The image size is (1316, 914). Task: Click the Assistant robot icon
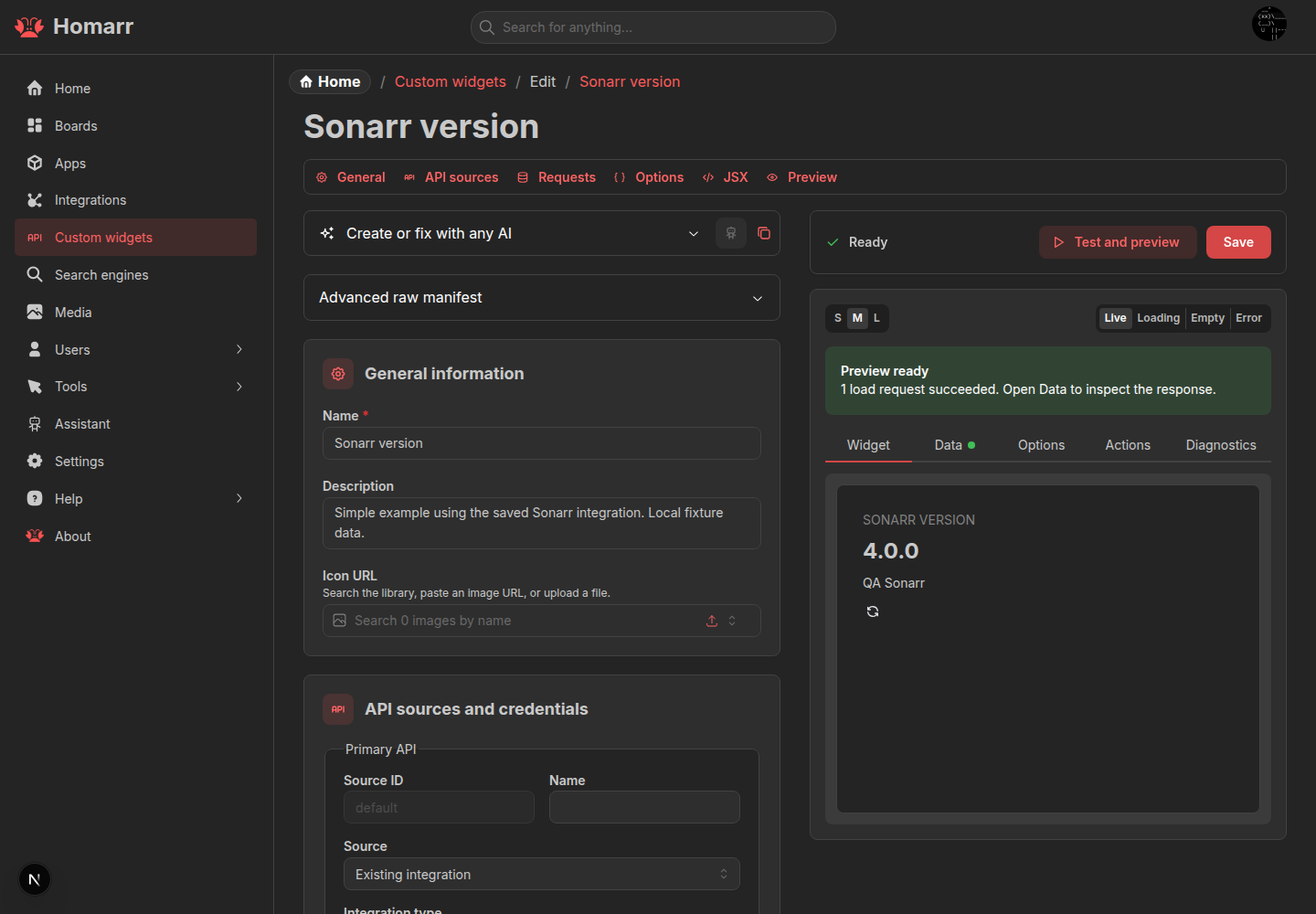(35, 424)
